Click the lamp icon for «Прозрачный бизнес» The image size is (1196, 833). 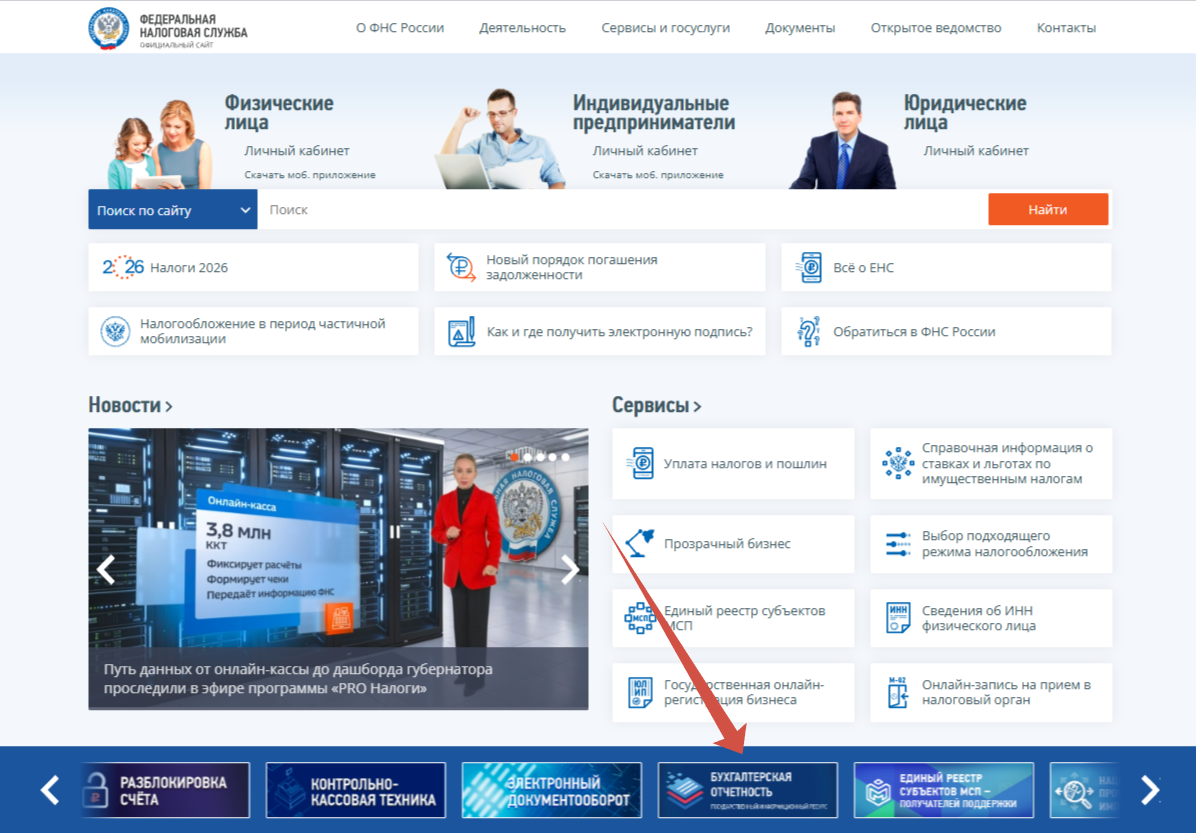coord(640,544)
